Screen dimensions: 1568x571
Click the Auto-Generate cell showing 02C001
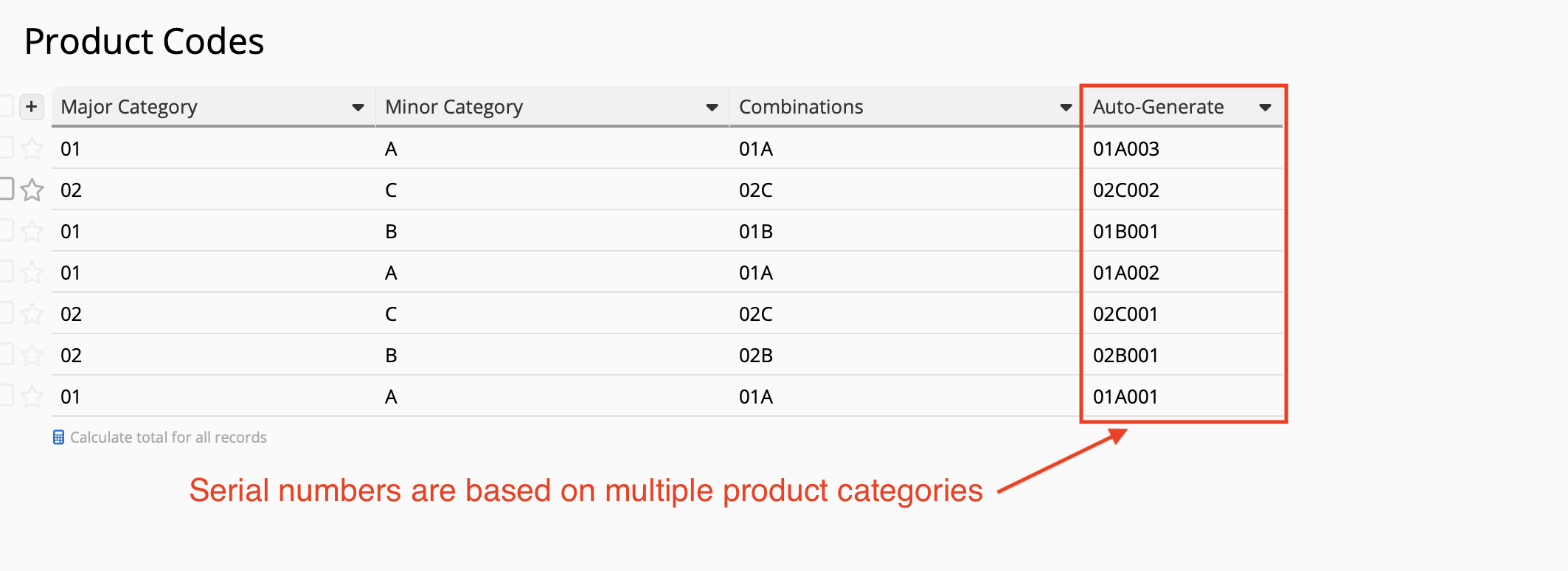click(1125, 314)
